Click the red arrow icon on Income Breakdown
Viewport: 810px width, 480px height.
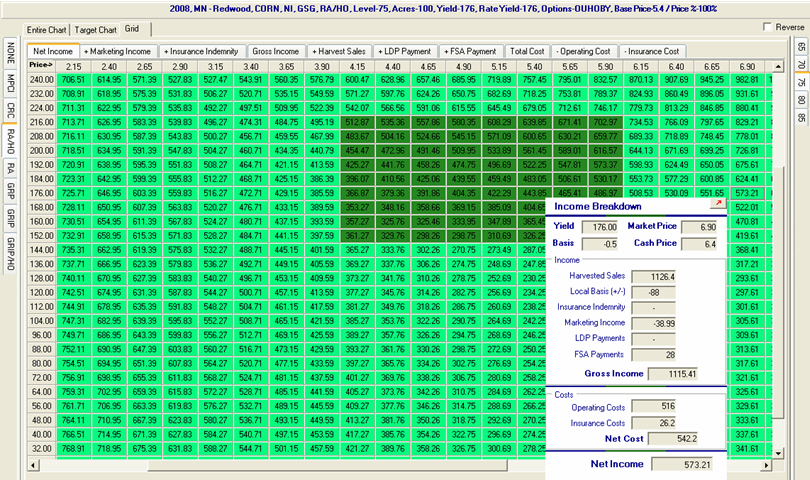click(718, 204)
